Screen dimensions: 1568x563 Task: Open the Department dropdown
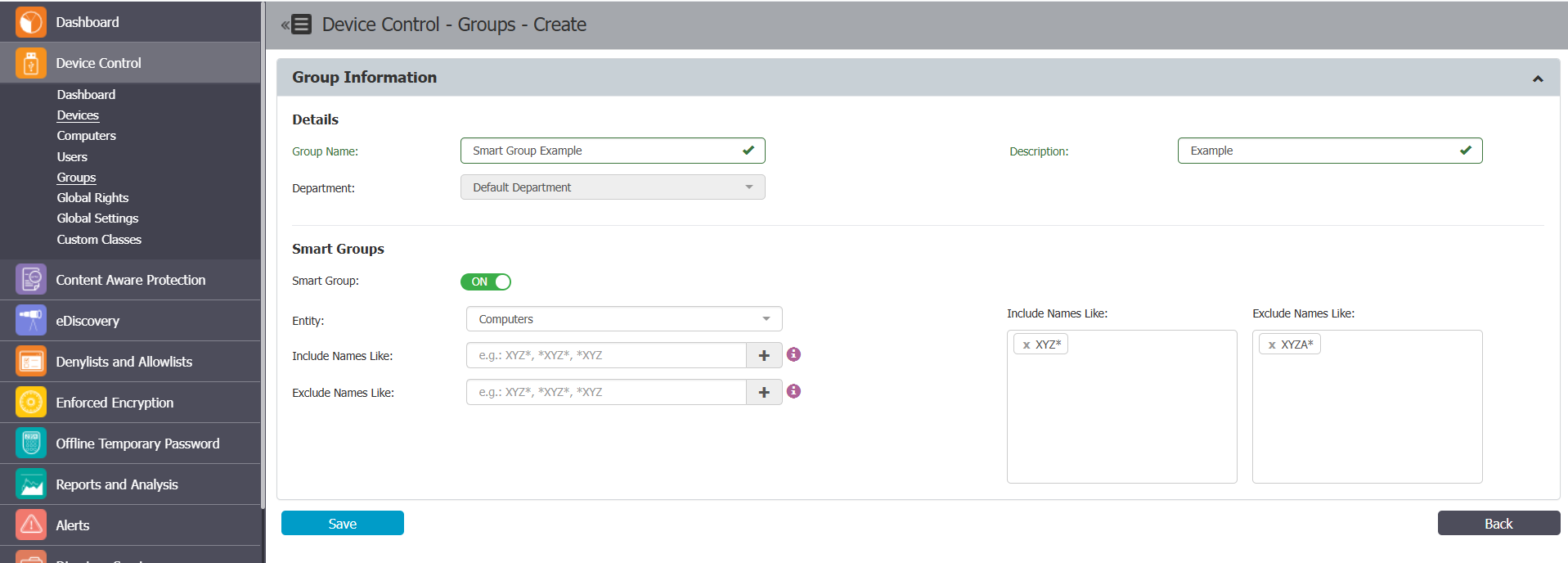tap(613, 187)
